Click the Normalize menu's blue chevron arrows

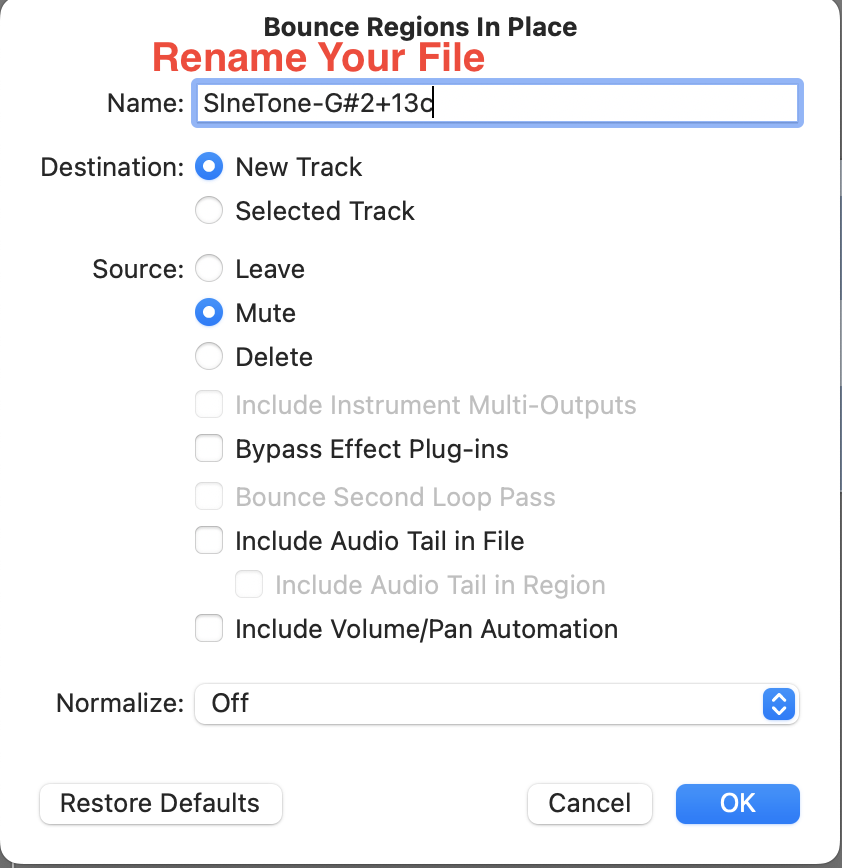click(x=777, y=703)
